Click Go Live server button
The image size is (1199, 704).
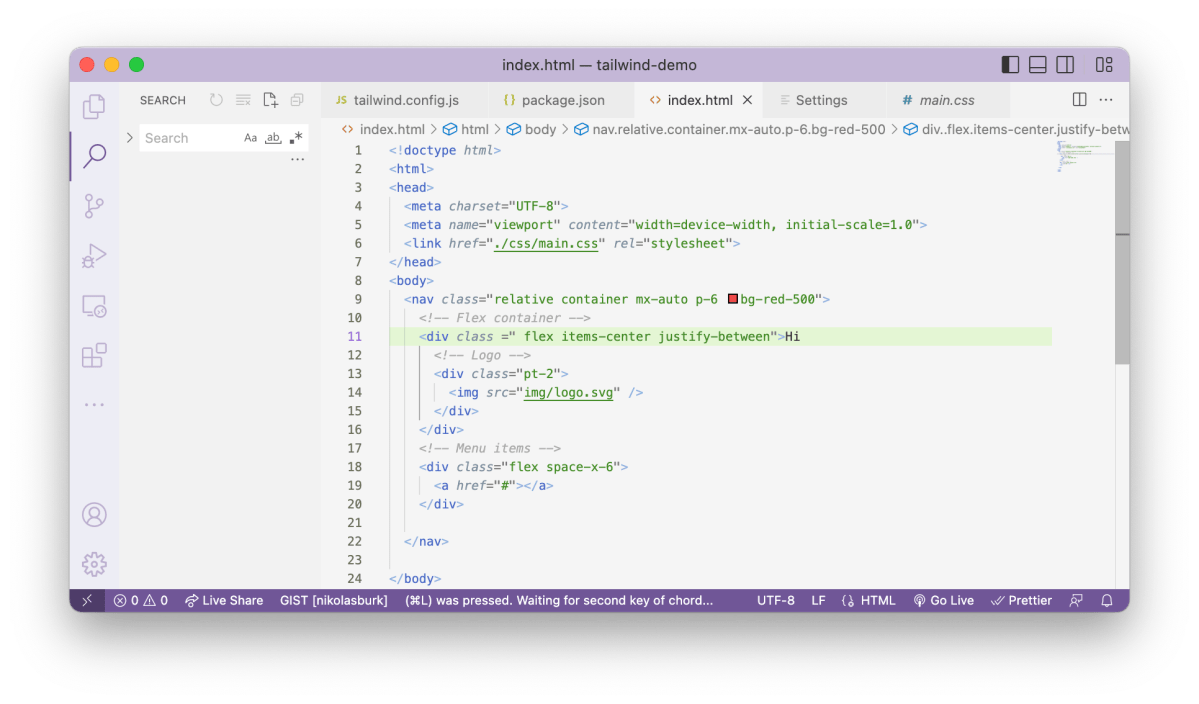coord(944,601)
